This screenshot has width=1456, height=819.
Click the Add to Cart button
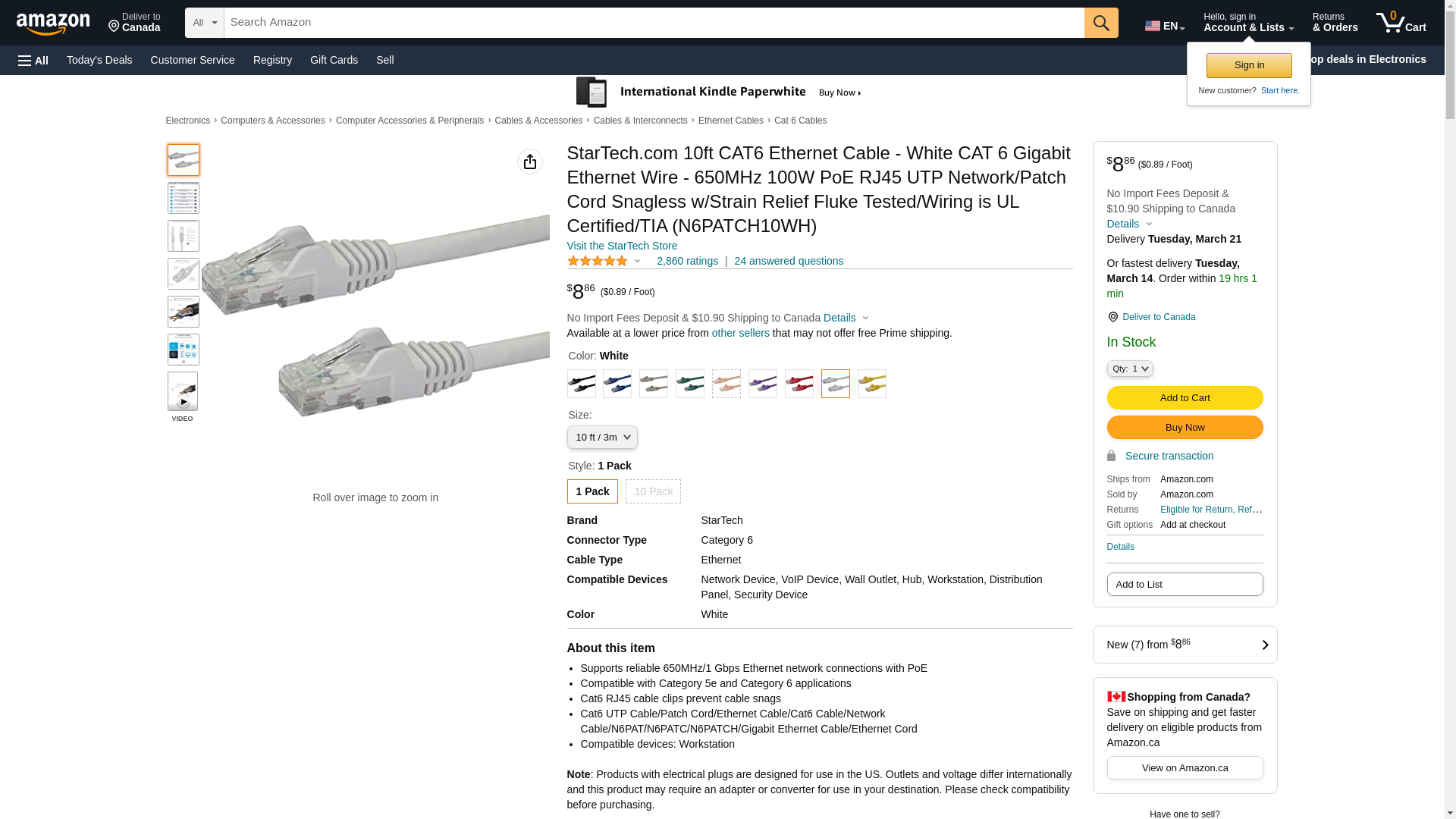pyautogui.click(x=1185, y=398)
